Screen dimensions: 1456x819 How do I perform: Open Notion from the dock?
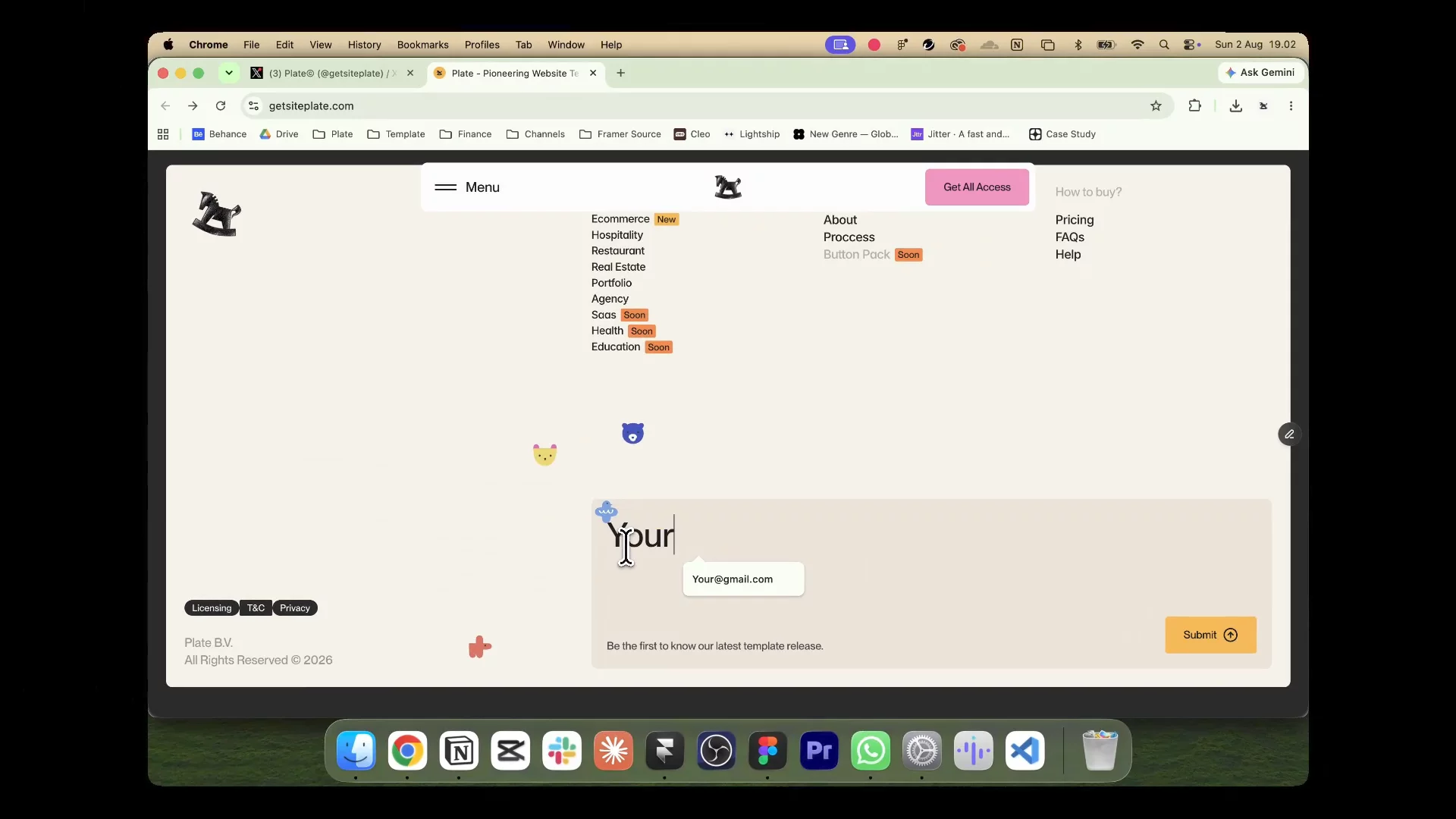coord(459,751)
